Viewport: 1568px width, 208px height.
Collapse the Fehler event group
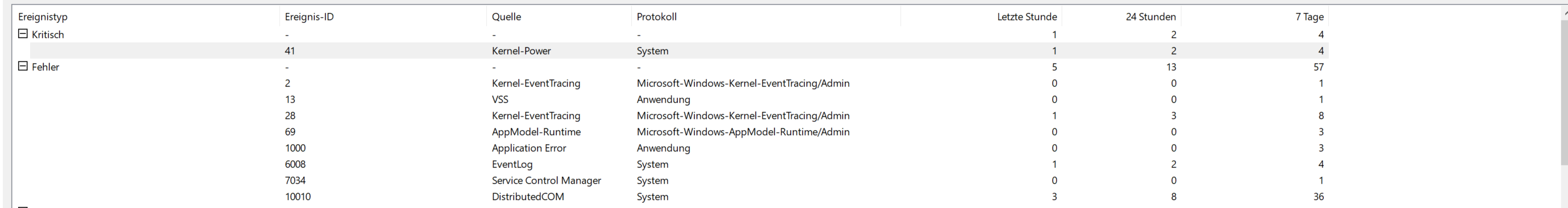(23, 66)
